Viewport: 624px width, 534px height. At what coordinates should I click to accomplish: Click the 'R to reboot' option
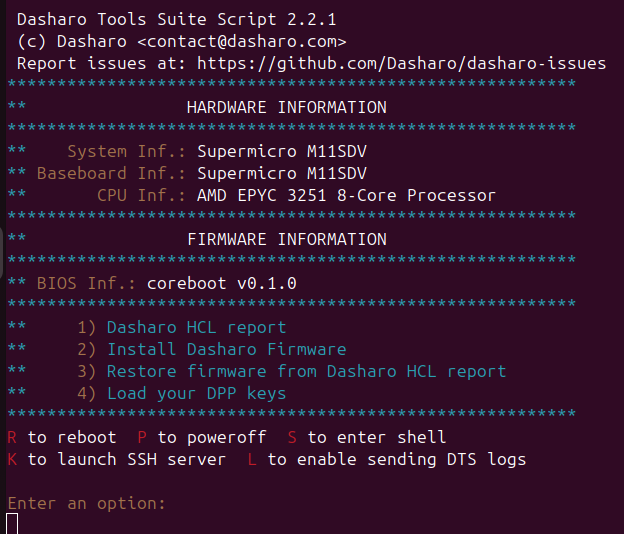tap(62, 438)
